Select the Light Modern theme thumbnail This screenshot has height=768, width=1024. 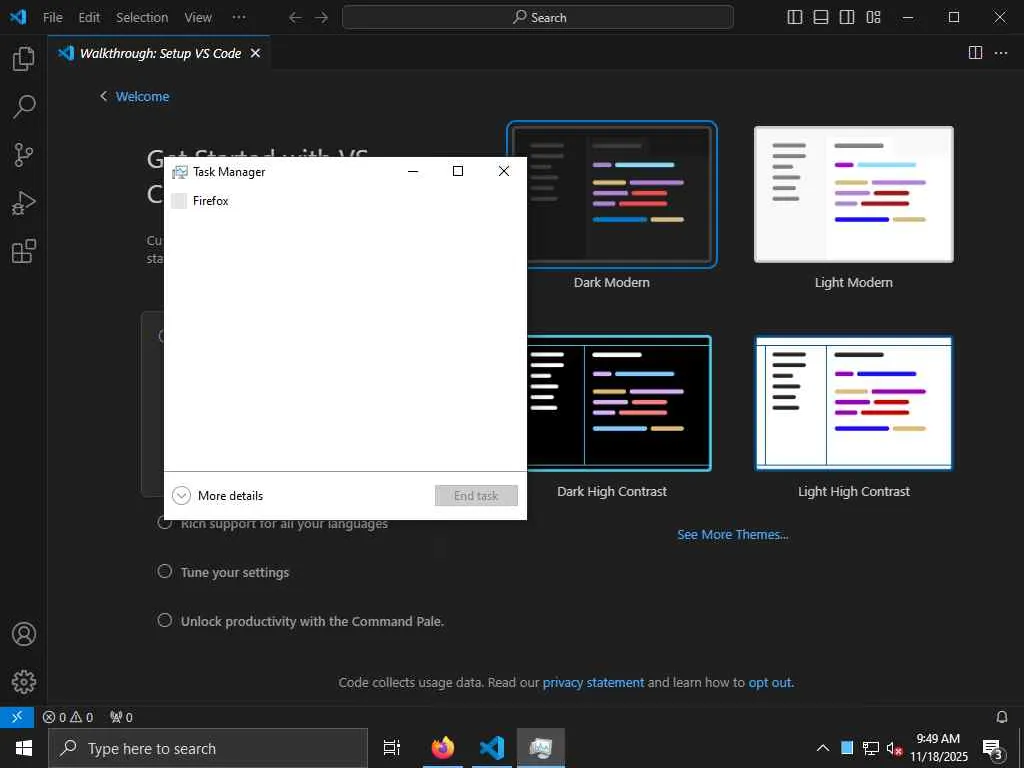(x=854, y=195)
